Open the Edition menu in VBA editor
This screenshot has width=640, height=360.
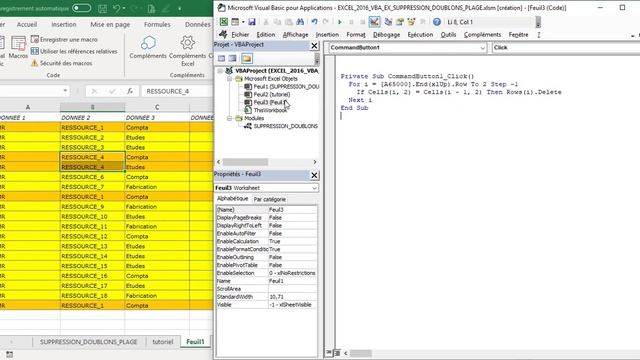[x=266, y=35]
